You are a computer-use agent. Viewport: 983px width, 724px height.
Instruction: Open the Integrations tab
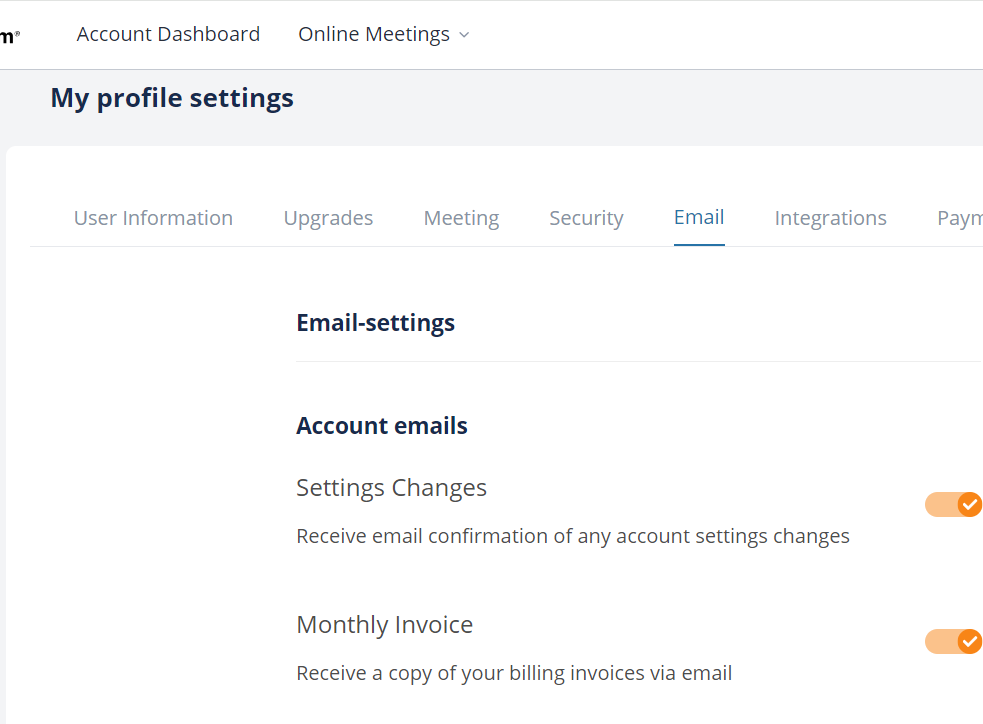coord(830,218)
